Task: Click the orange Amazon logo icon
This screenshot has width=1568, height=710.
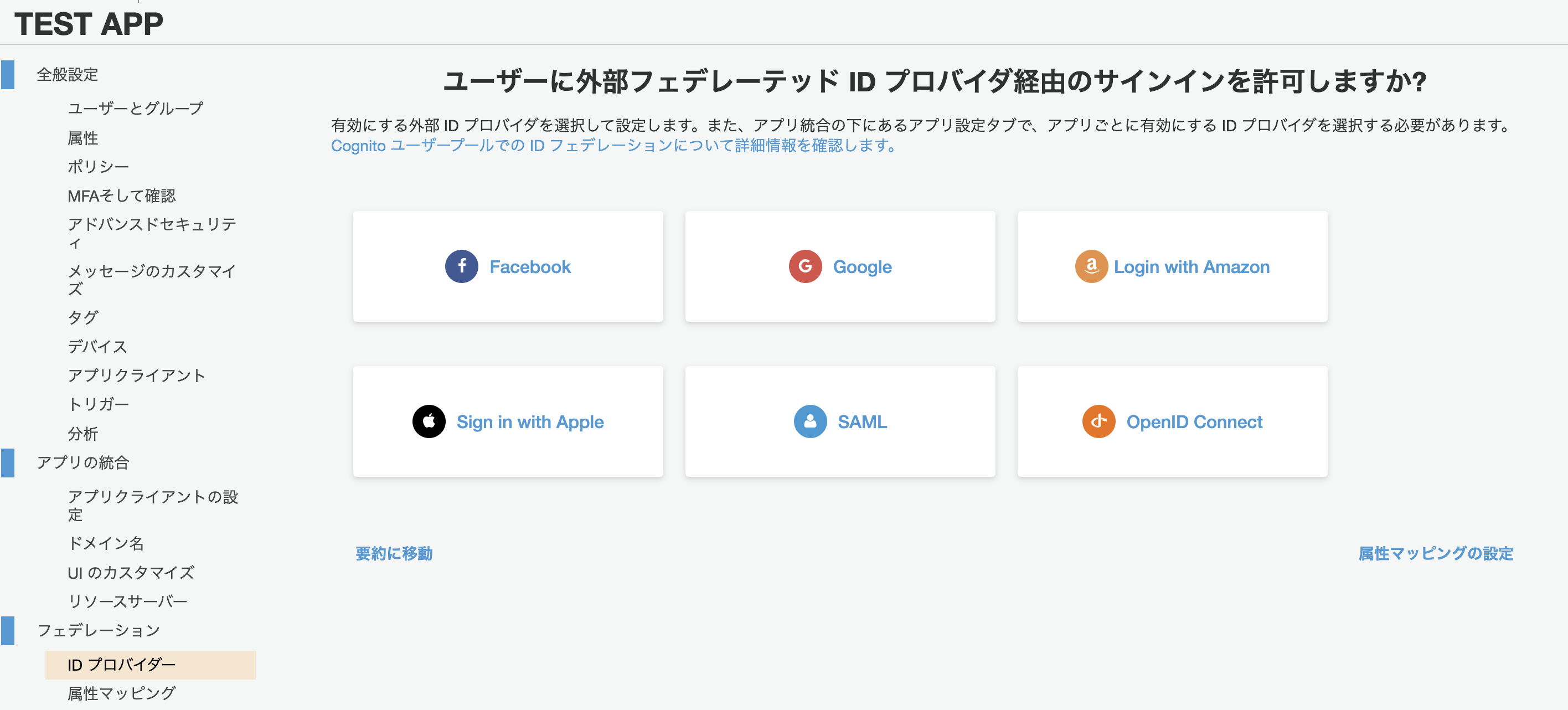Action: tap(1091, 266)
